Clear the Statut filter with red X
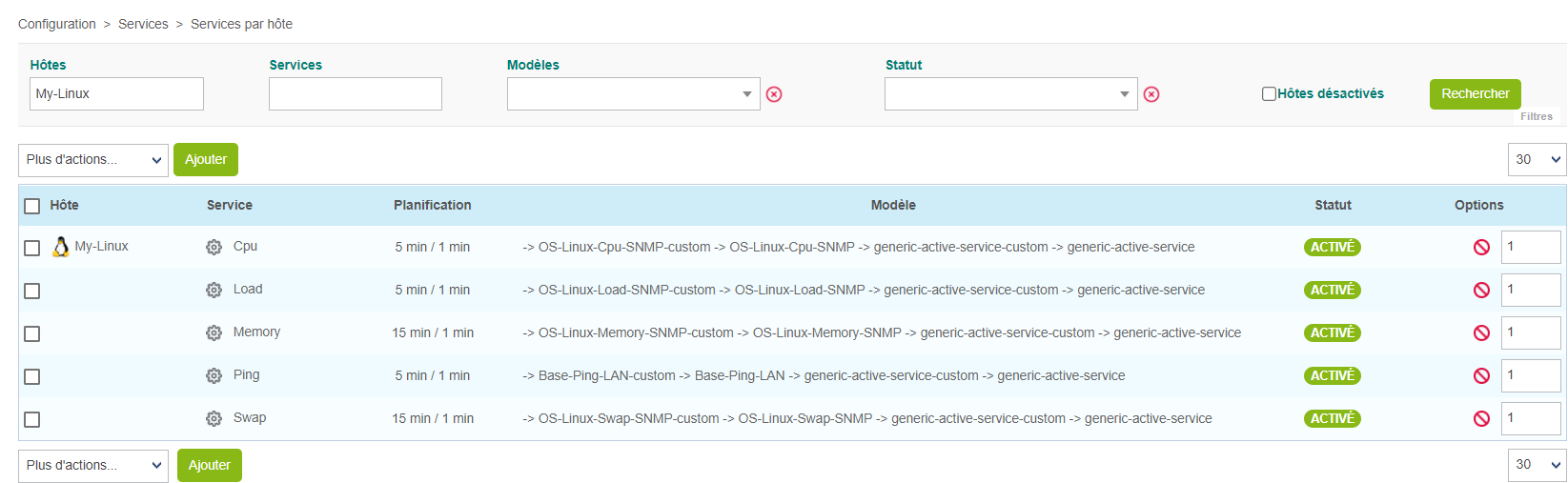The height and width of the screenshot is (483, 1568). [x=1151, y=94]
